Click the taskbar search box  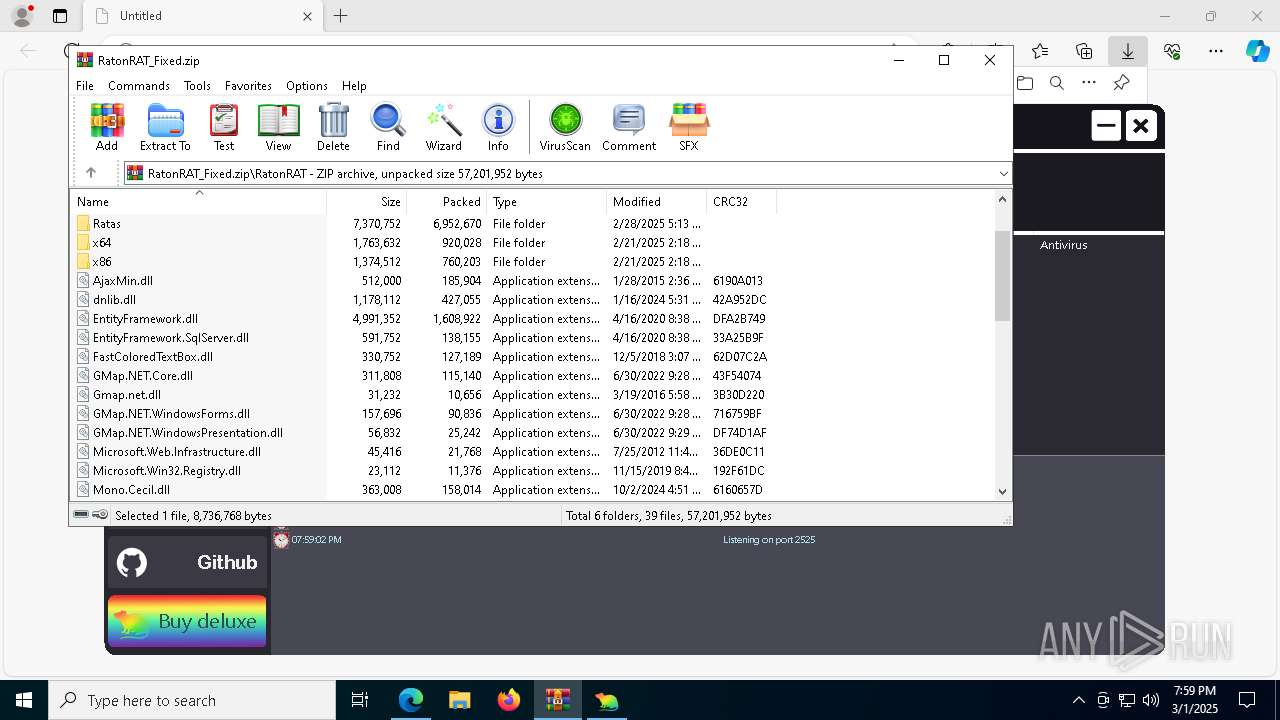[x=192, y=700]
